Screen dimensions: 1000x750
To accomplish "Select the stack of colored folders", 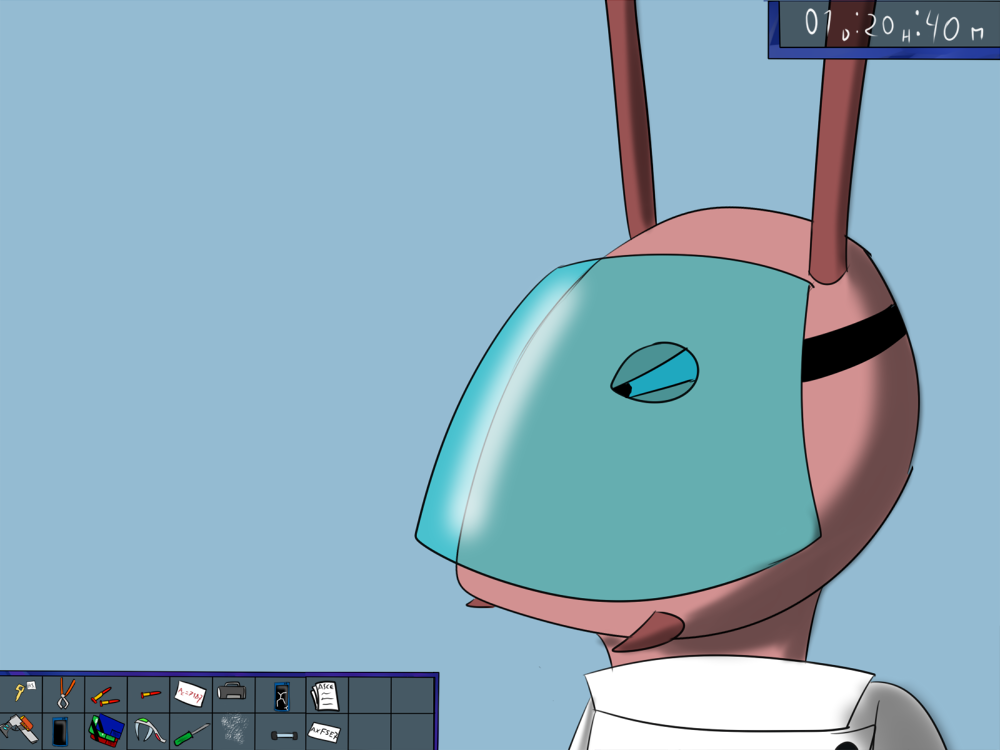I will [x=106, y=730].
